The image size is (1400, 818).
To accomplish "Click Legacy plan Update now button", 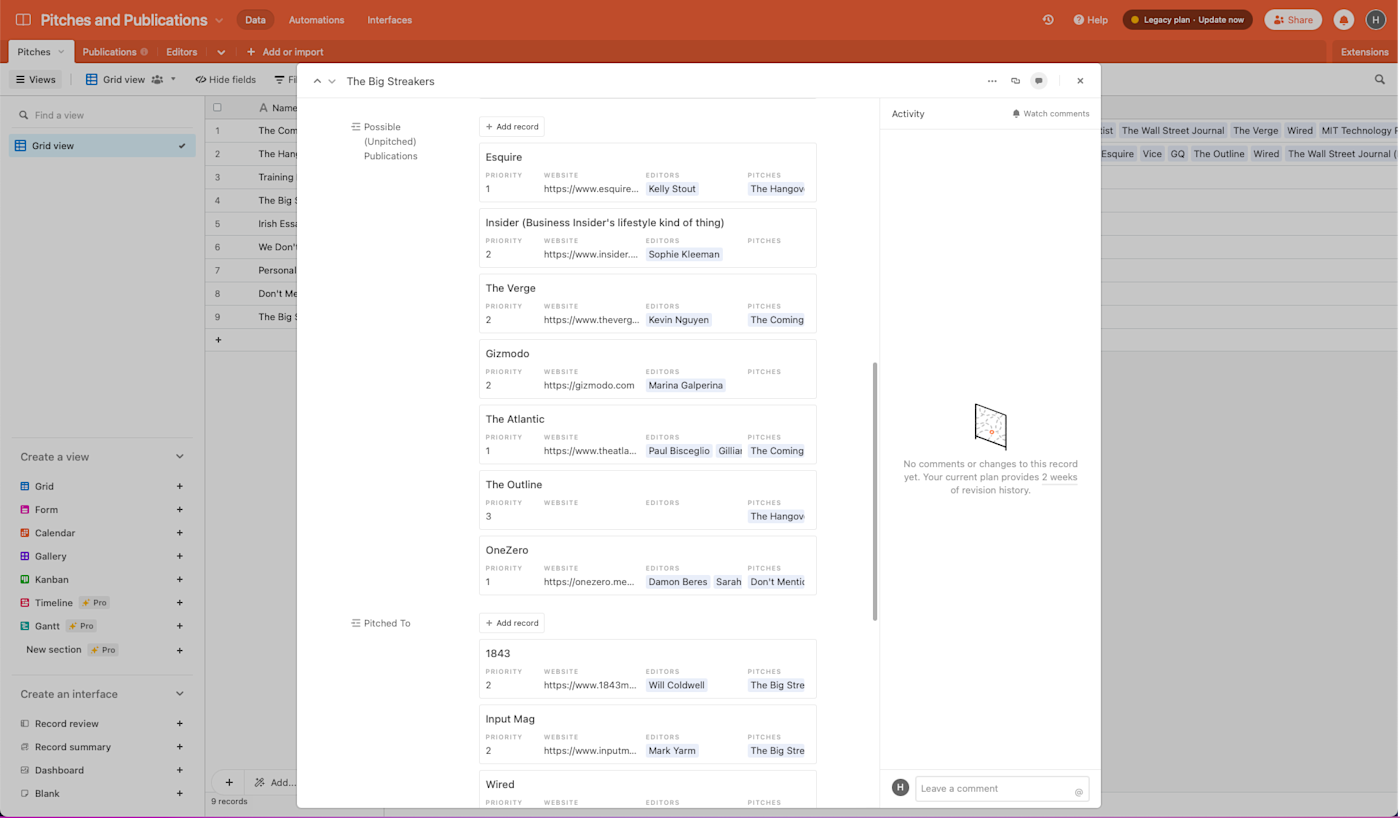I will pyautogui.click(x=1187, y=20).
